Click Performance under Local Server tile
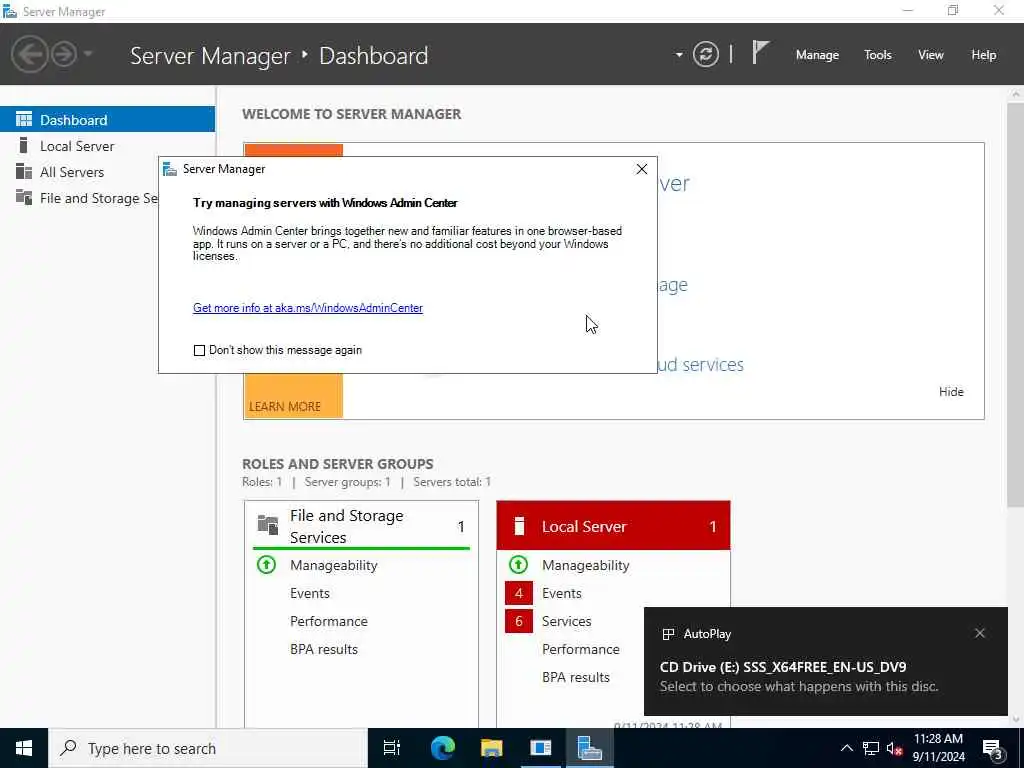Viewport: 1024px width, 768px height. [x=581, y=649]
